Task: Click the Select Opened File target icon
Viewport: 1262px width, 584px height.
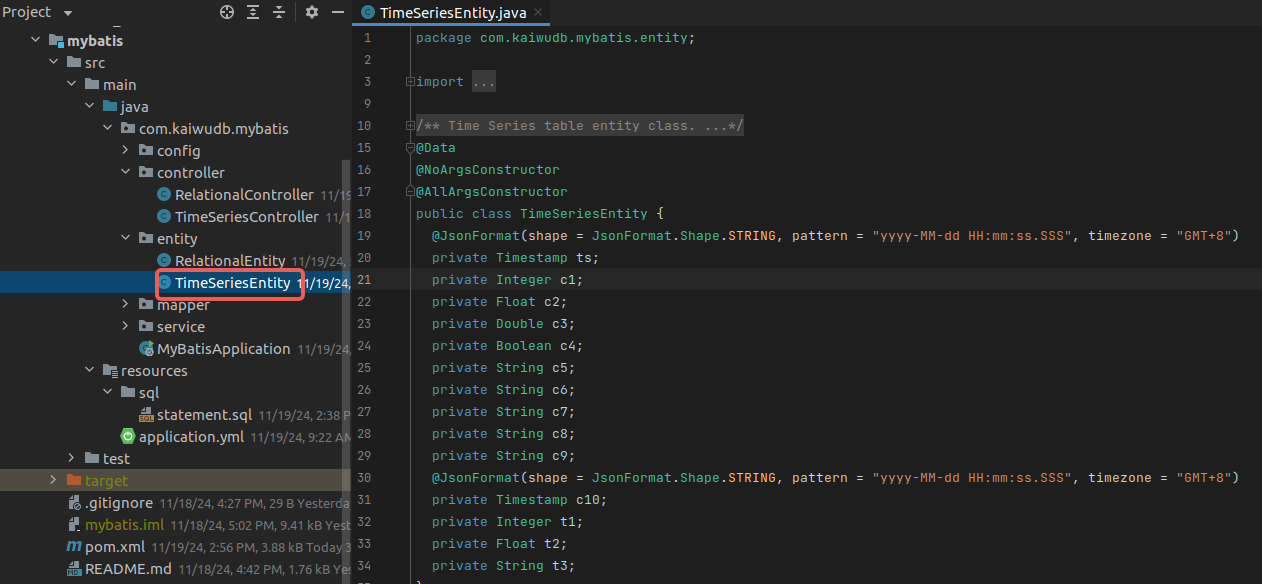Action: pos(227,12)
